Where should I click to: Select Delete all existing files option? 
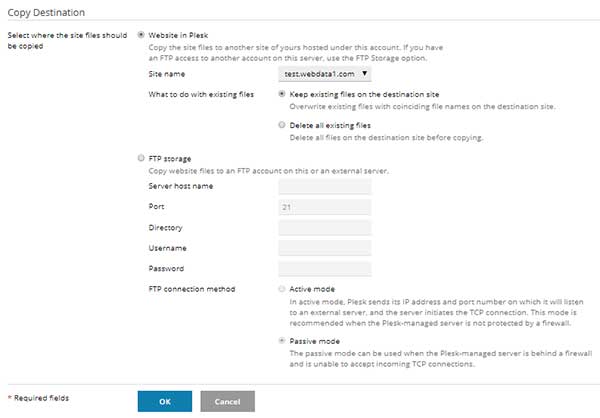(x=282, y=125)
